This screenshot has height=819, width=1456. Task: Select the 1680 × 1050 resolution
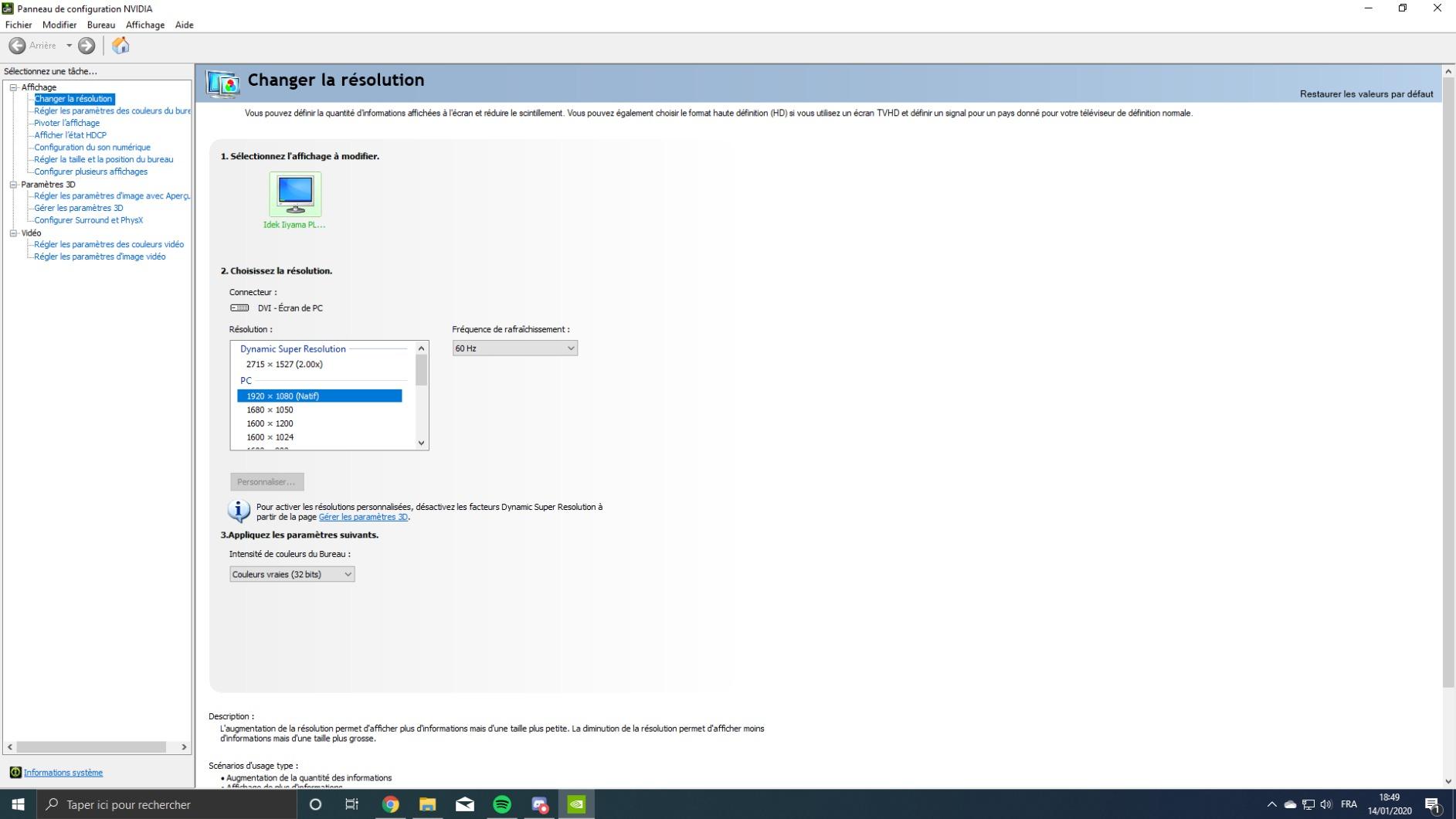click(269, 409)
